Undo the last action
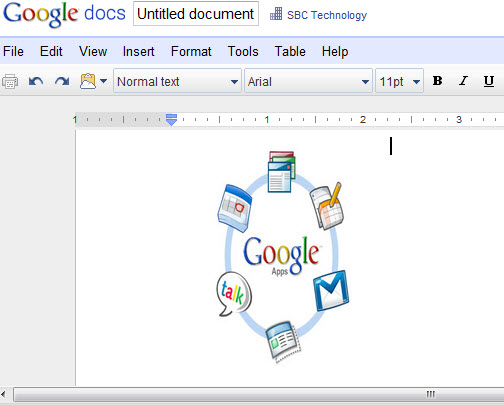Image resolution: width=504 pixels, height=405 pixels. (x=36, y=81)
